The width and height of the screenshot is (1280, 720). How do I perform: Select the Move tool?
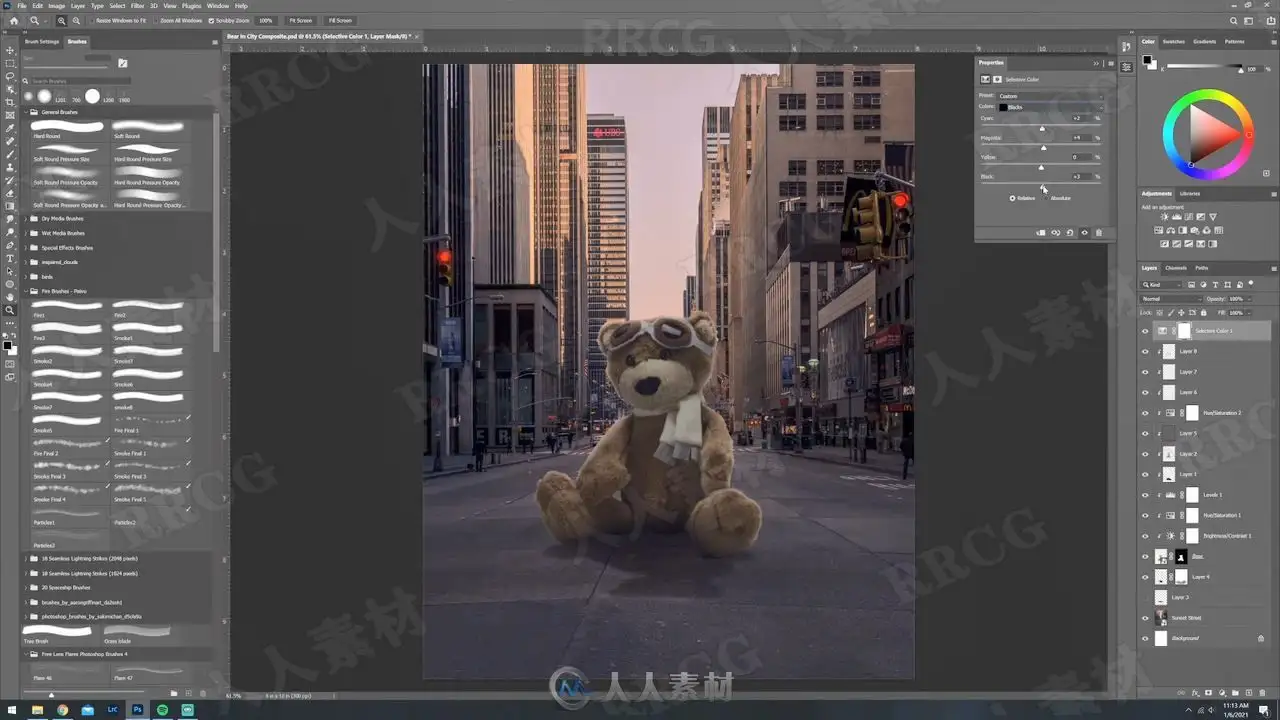[x=10, y=50]
